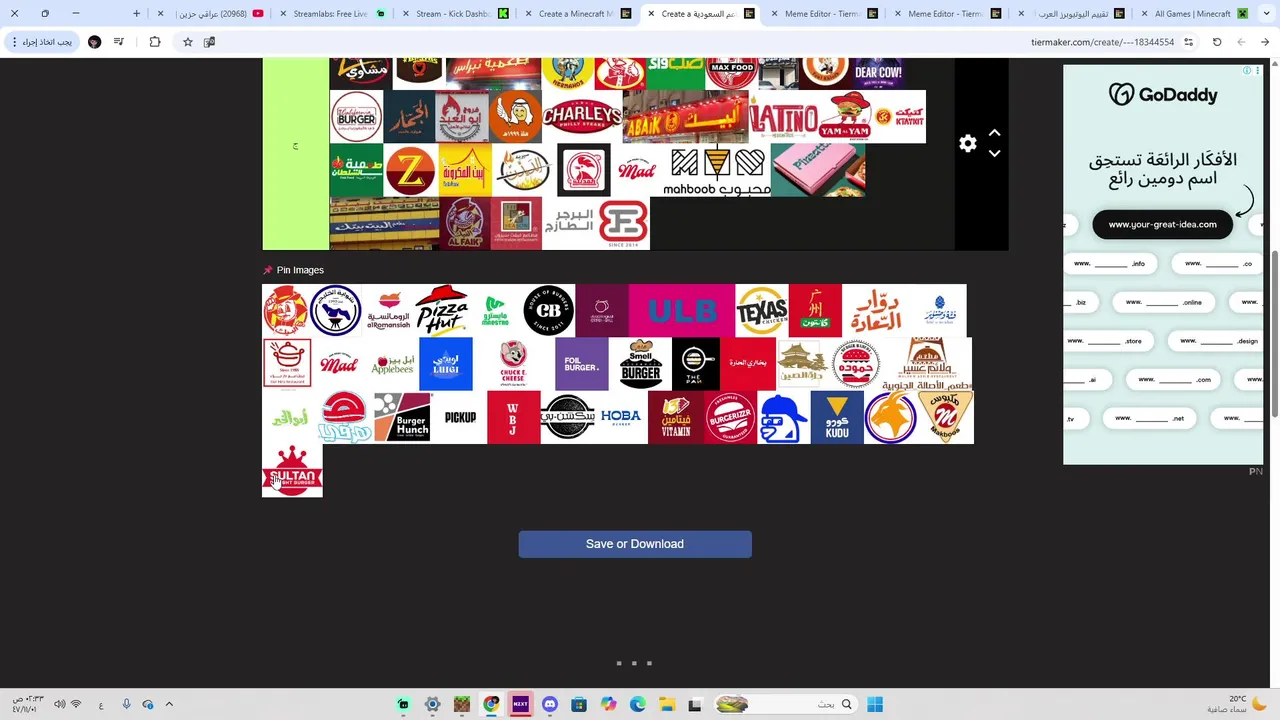Select the Charleys logo in the tier
Image resolution: width=1280 pixels, height=720 pixels.
click(582, 117)
